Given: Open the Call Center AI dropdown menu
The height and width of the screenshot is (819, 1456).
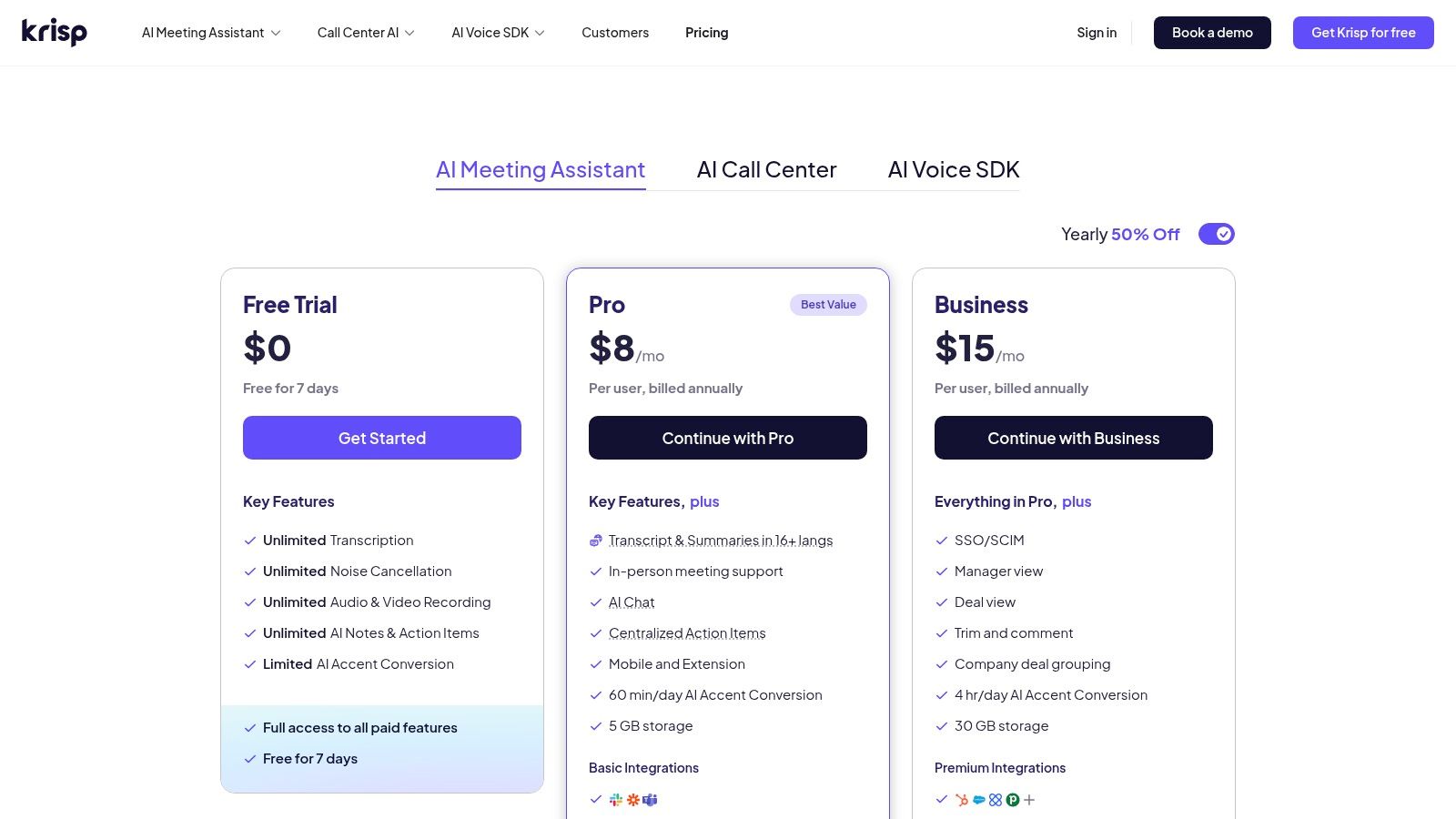Looking at the screenshot, I should [366, 33].
